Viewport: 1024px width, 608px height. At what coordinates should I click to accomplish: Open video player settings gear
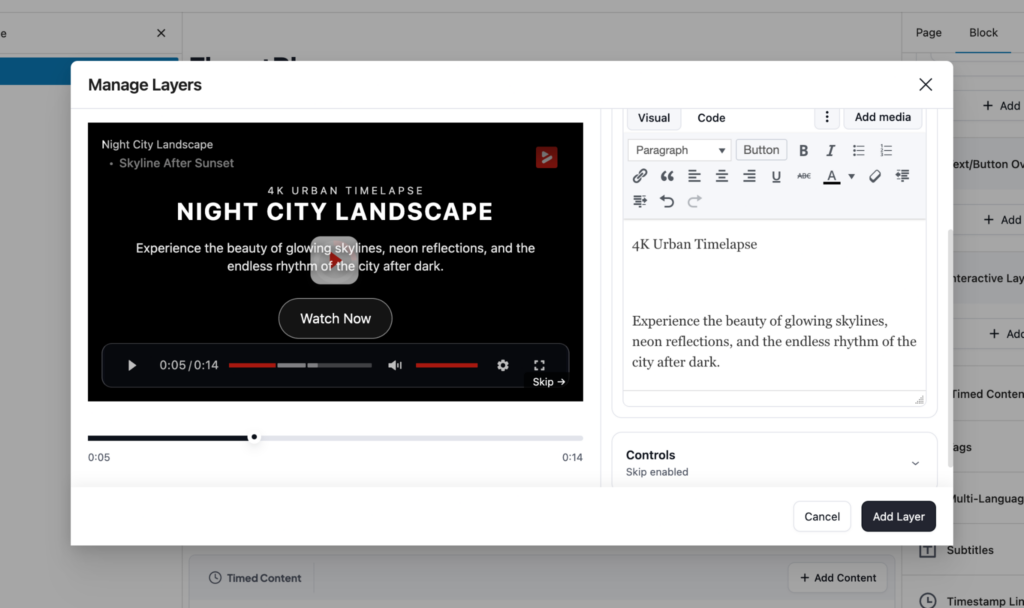tap(502, 366)
